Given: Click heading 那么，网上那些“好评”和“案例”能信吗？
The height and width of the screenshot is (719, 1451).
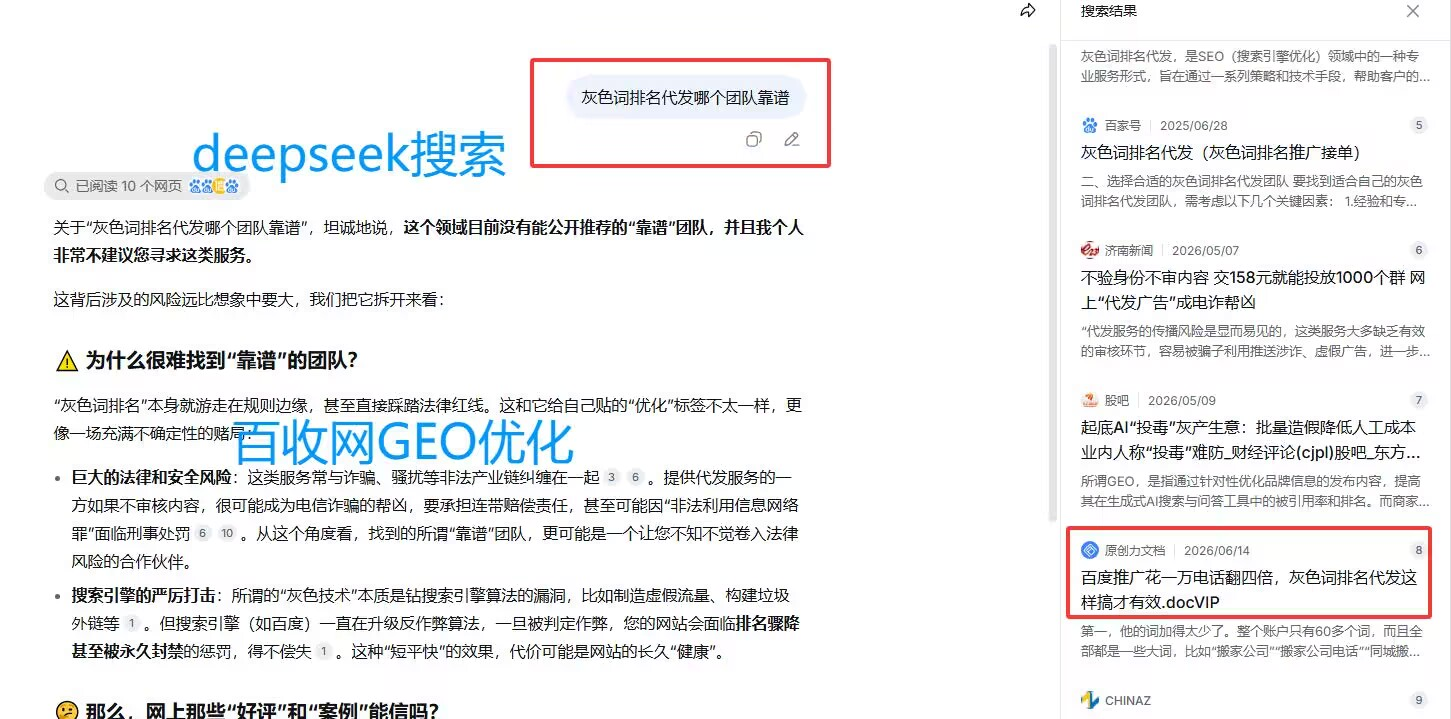Looking at the screenshot, I should (262, 711).
